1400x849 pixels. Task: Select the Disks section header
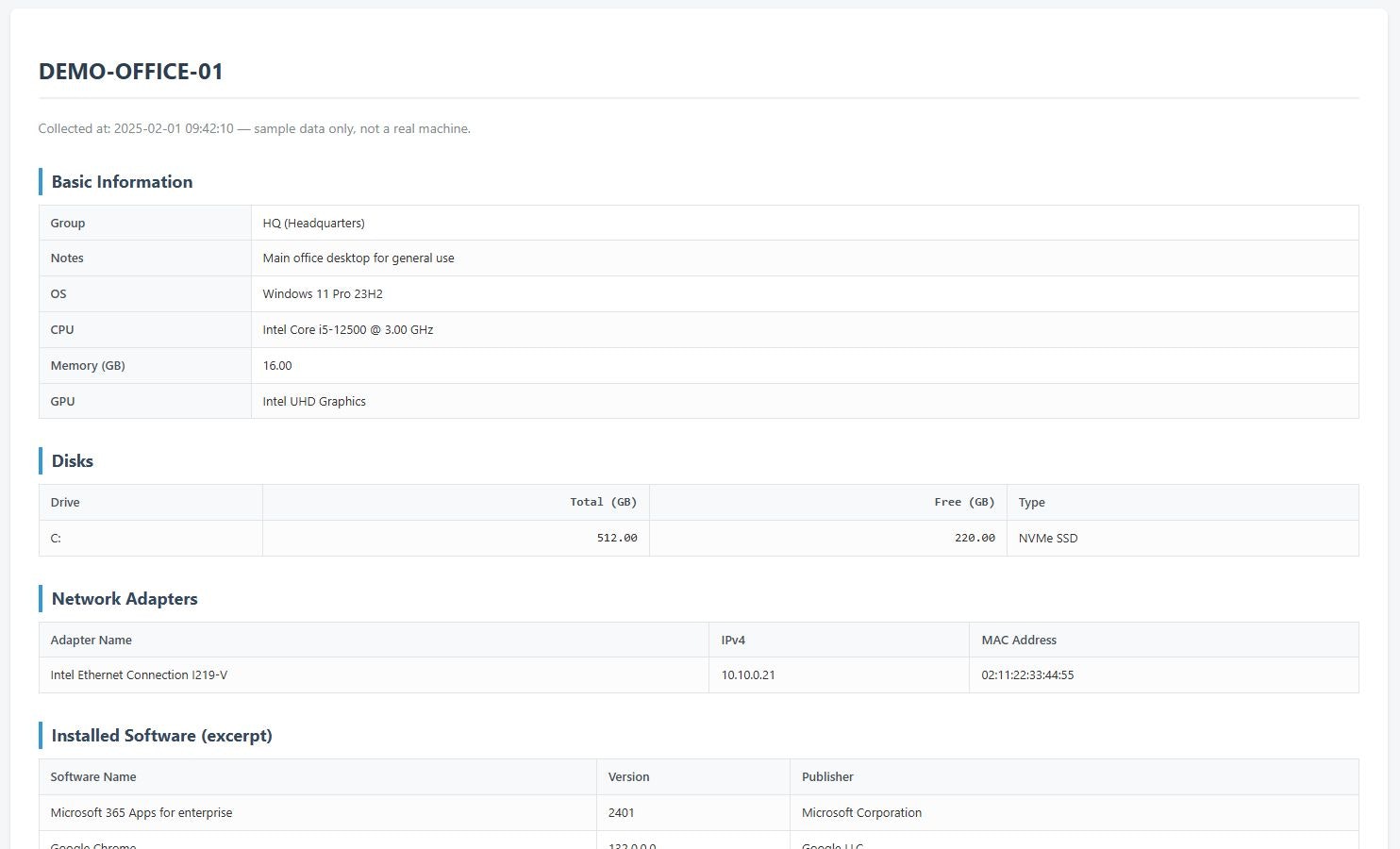tap(72, 460)
